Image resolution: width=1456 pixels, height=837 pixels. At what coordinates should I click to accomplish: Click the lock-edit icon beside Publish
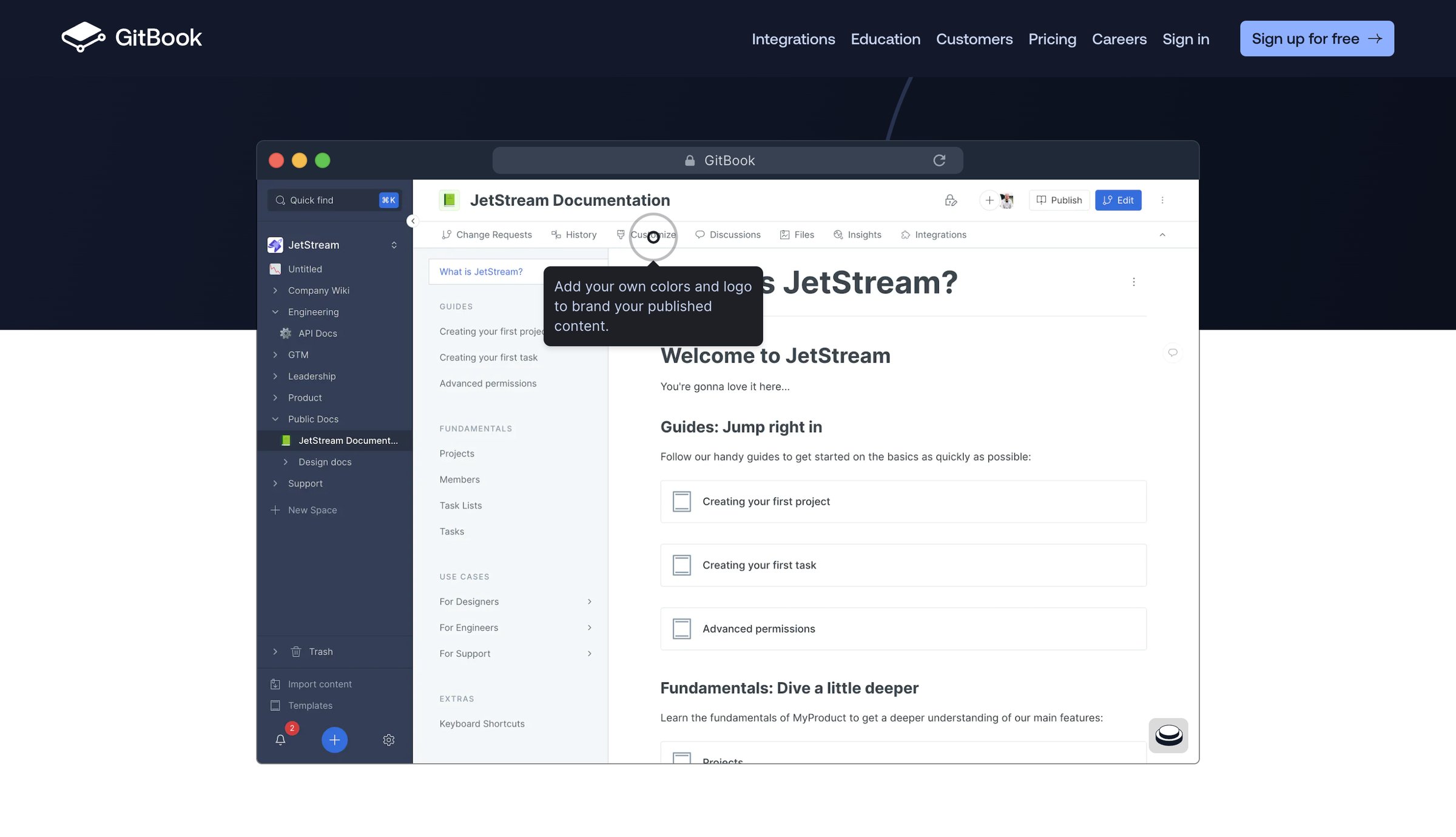[951, 200]
